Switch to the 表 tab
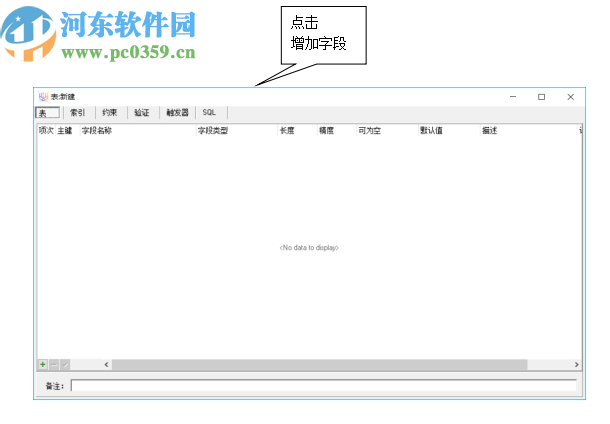The image size is (610, 424). (x=47, y=113)
